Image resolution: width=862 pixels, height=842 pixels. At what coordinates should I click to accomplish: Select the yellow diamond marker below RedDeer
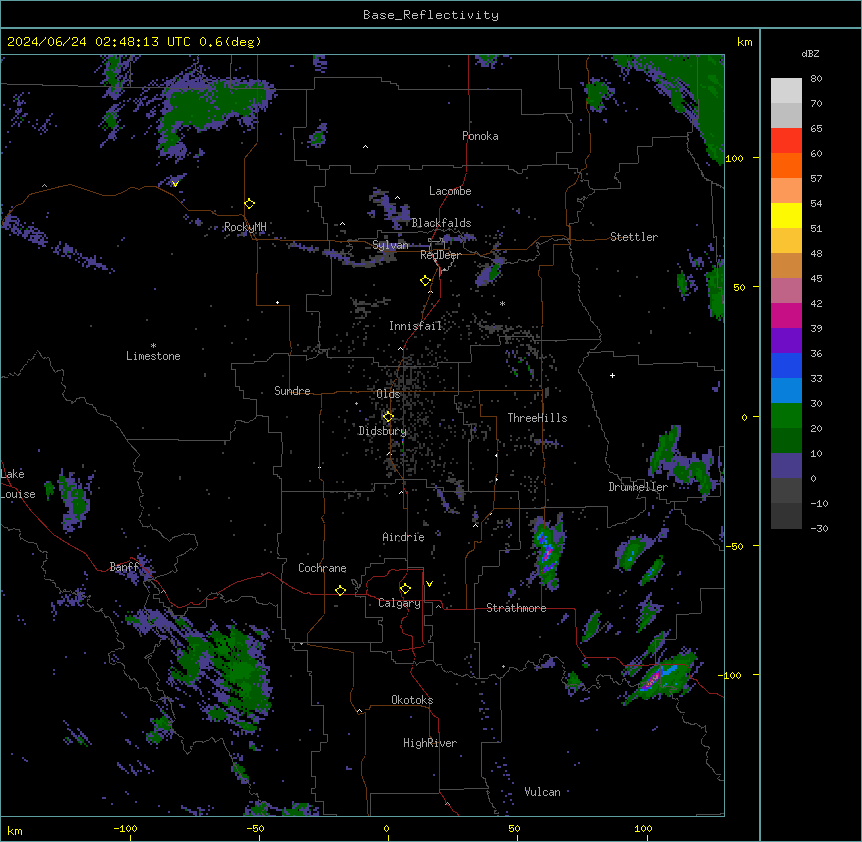click(426, 281)
